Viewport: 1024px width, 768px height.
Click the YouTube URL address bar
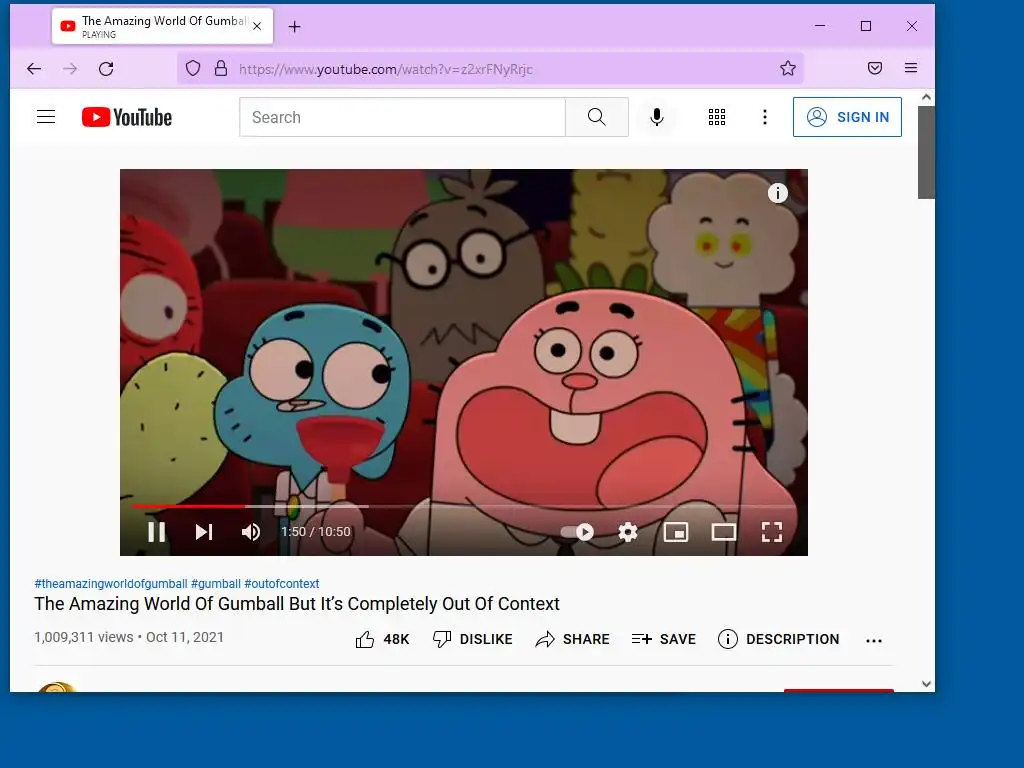490,69
